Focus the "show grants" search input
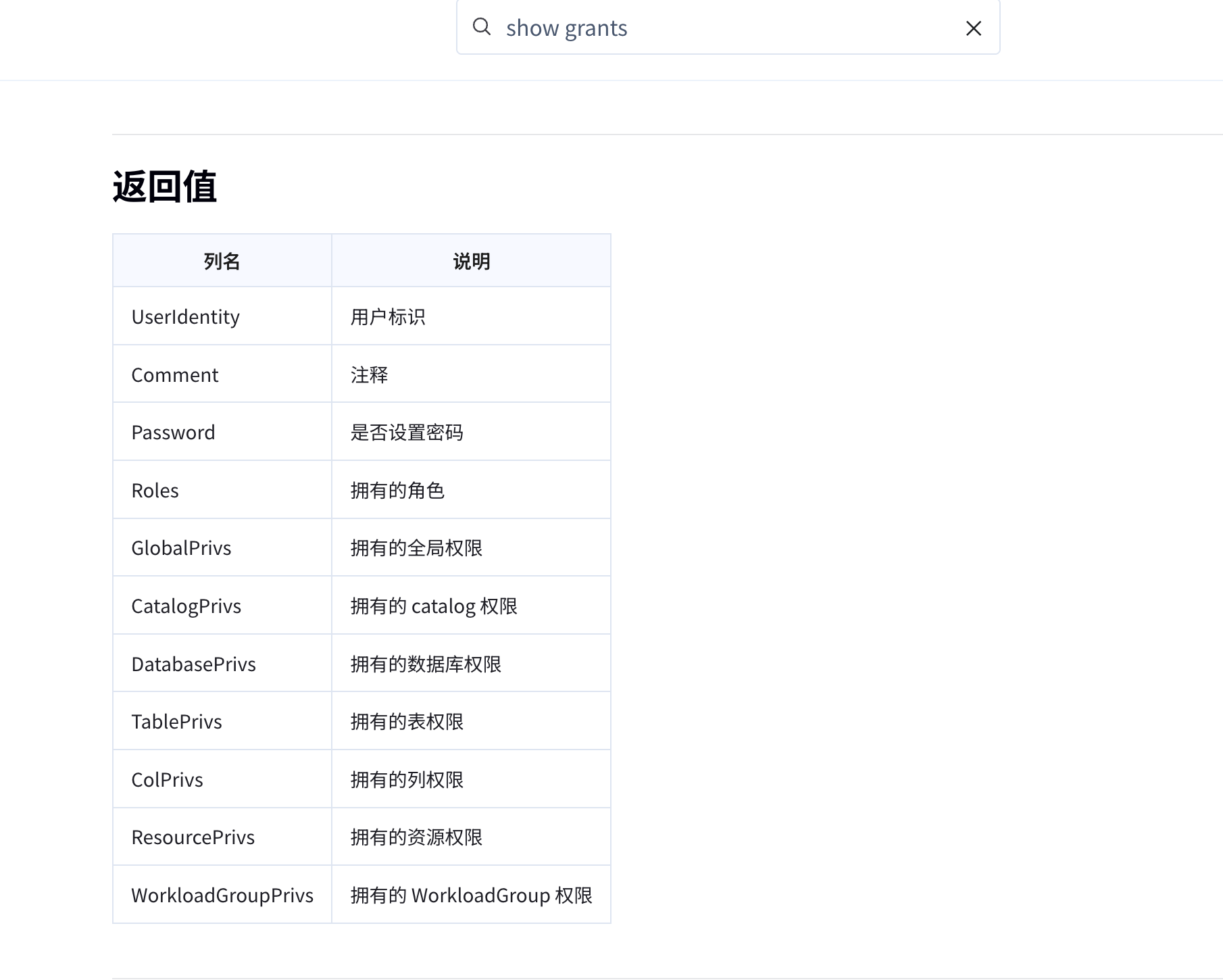Viewport: 1223px width, 980px height. [723, 28]
